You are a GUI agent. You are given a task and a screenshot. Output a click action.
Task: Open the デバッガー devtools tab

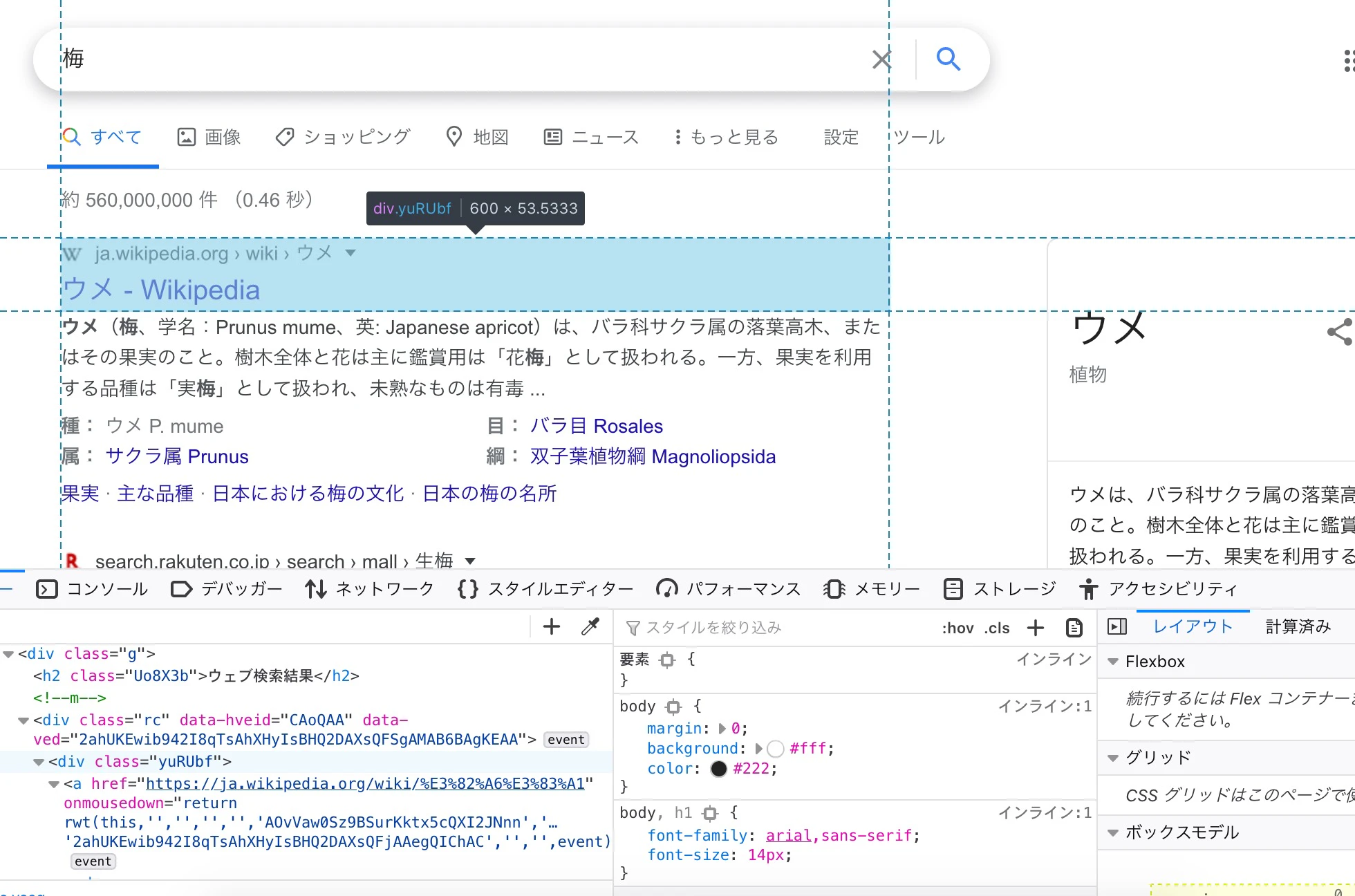click(x=227, y=589)
